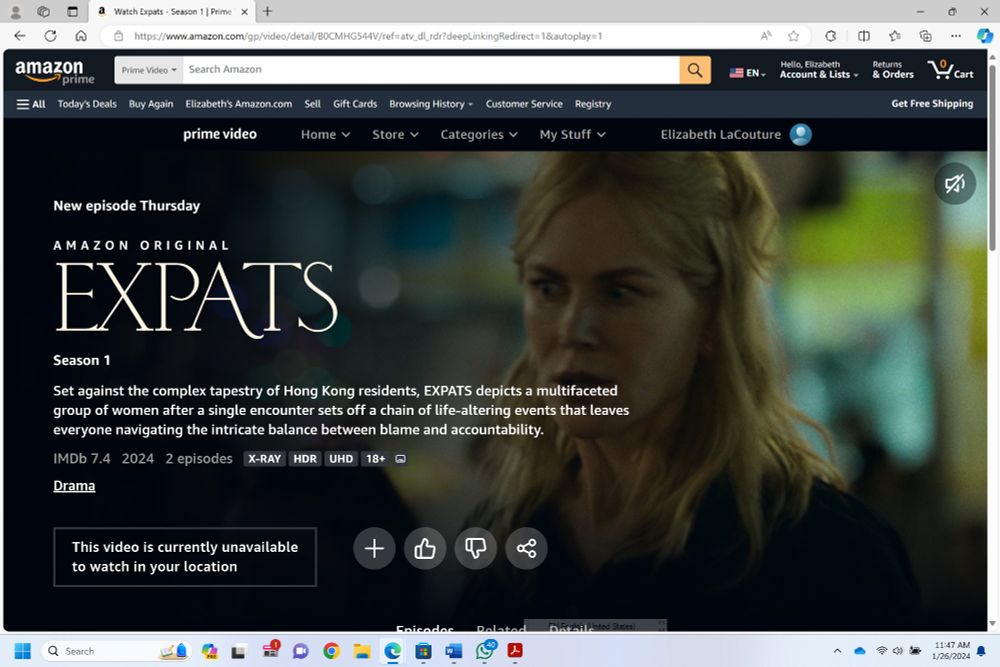Screen dimensions: 1000x667
Task: Close the Watch Expats tab
Action: click(244, 11)
